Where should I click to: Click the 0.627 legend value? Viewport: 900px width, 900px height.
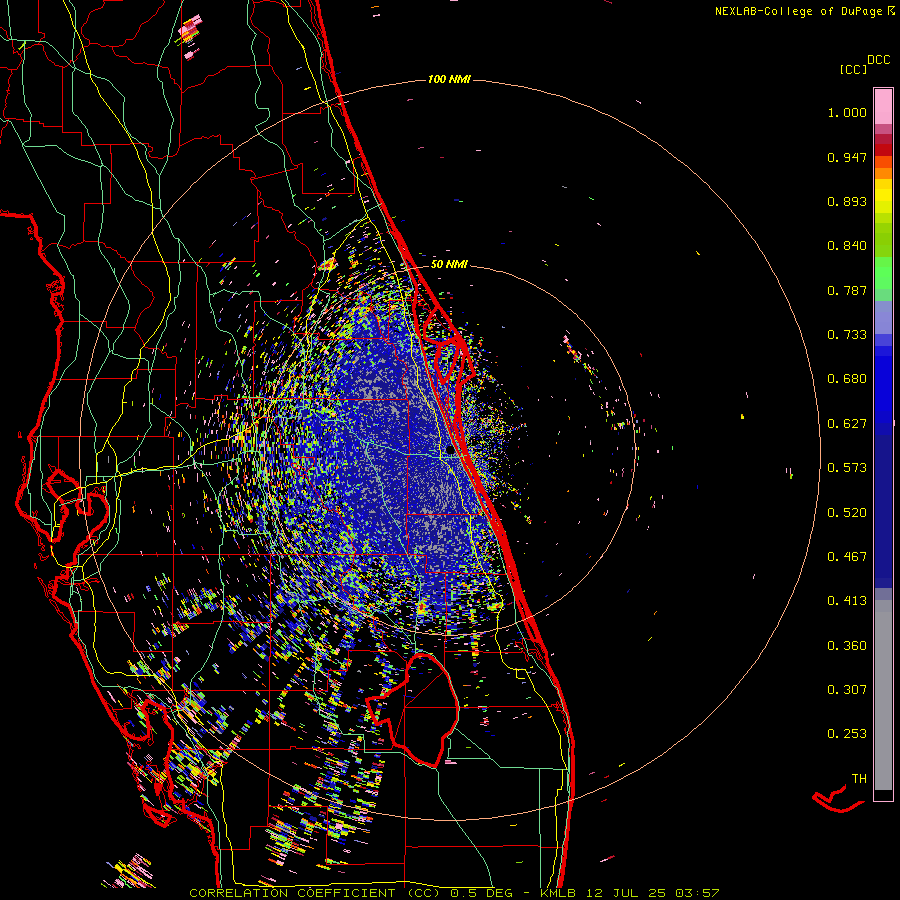(x=847, y=424)
